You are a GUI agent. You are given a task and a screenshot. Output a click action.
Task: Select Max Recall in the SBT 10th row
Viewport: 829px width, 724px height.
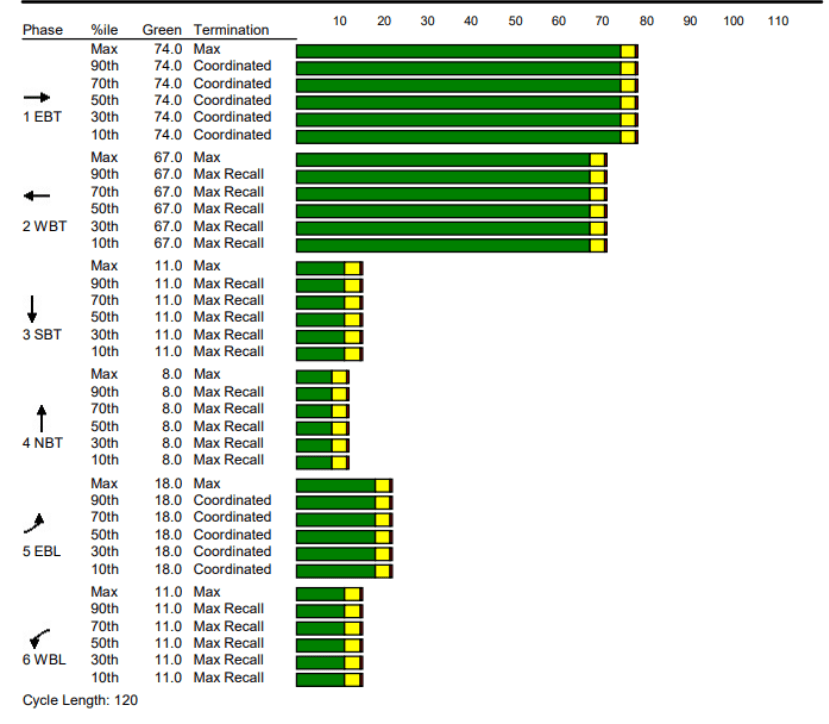pos(229,351)
